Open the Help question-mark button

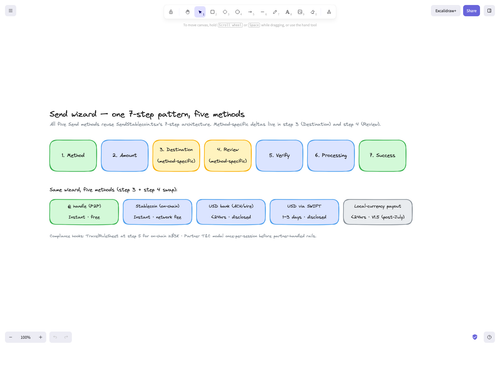coord(489,337)
